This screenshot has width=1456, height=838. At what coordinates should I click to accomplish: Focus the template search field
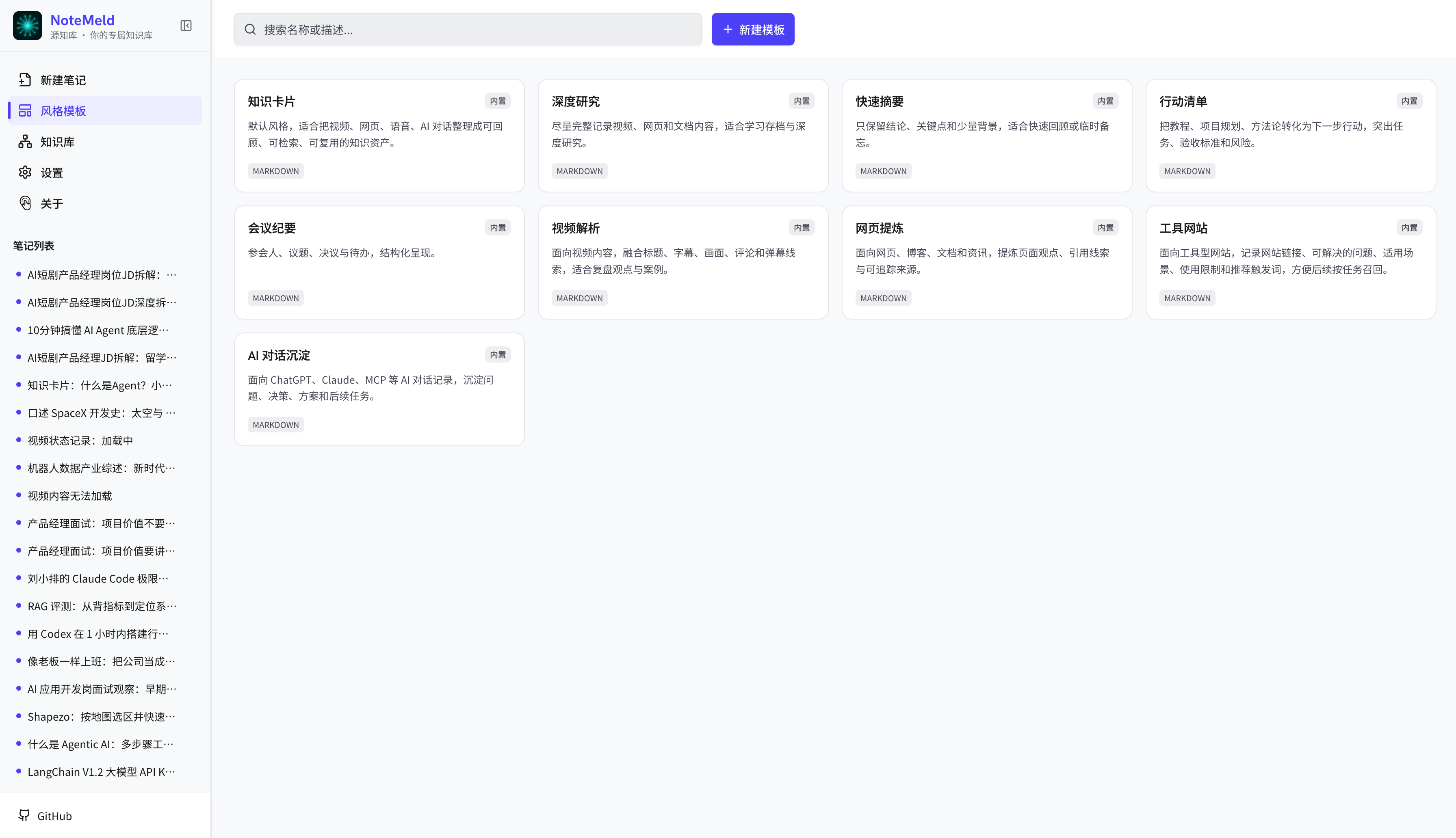click(468, 29)
